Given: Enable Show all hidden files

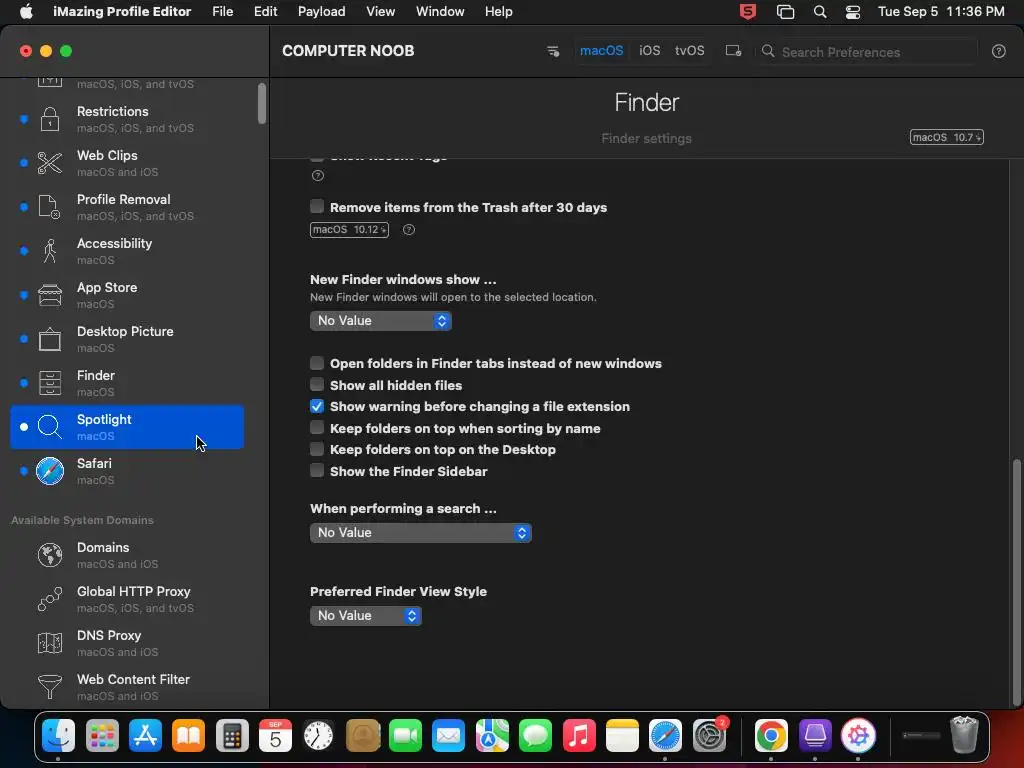Looking at the screenshot, I should click(x=317, y=385).
